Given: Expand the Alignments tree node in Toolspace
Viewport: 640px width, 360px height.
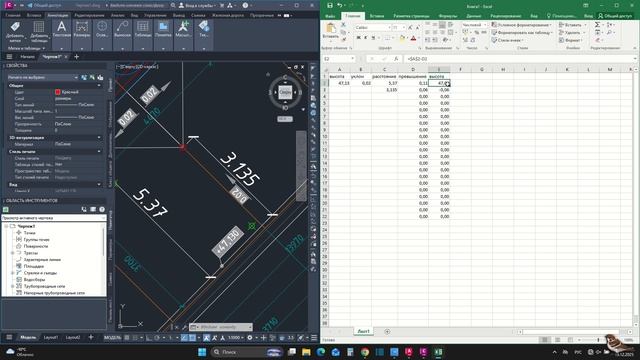Looking at the screenshot, I should tap(12, 253).
